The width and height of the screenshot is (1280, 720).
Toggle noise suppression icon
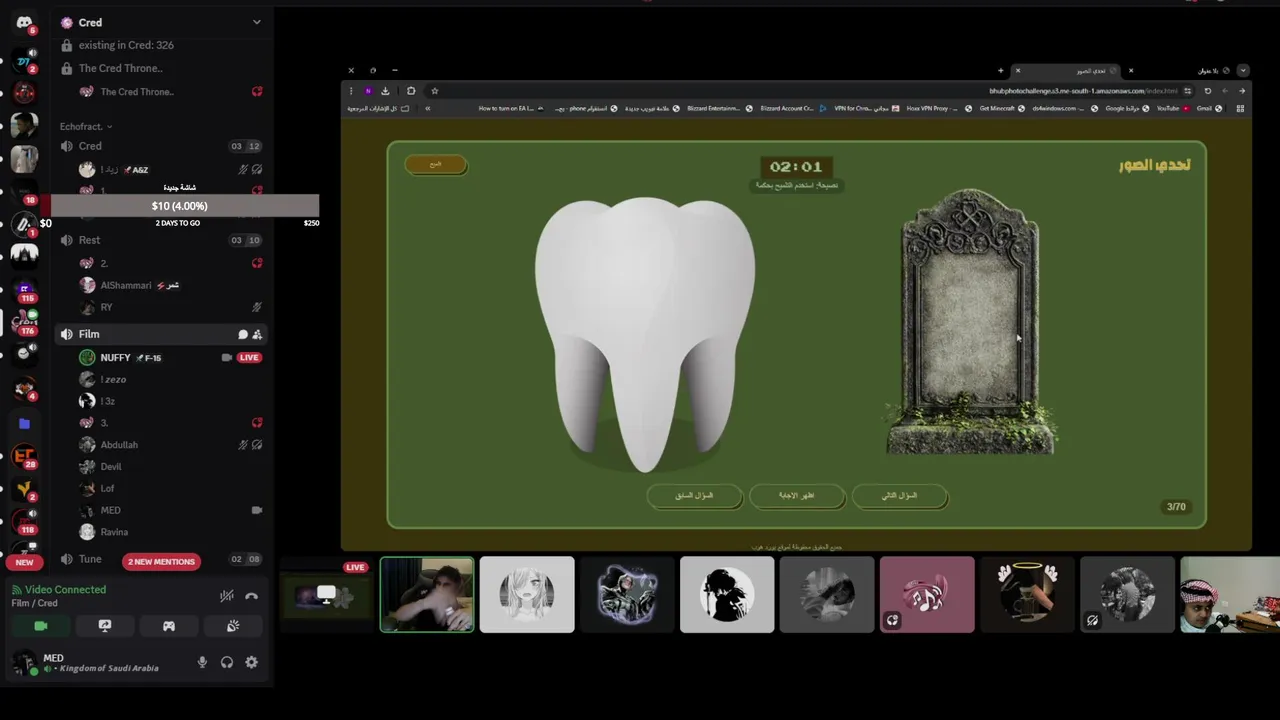pyautogui.click(x=227, y=596)
